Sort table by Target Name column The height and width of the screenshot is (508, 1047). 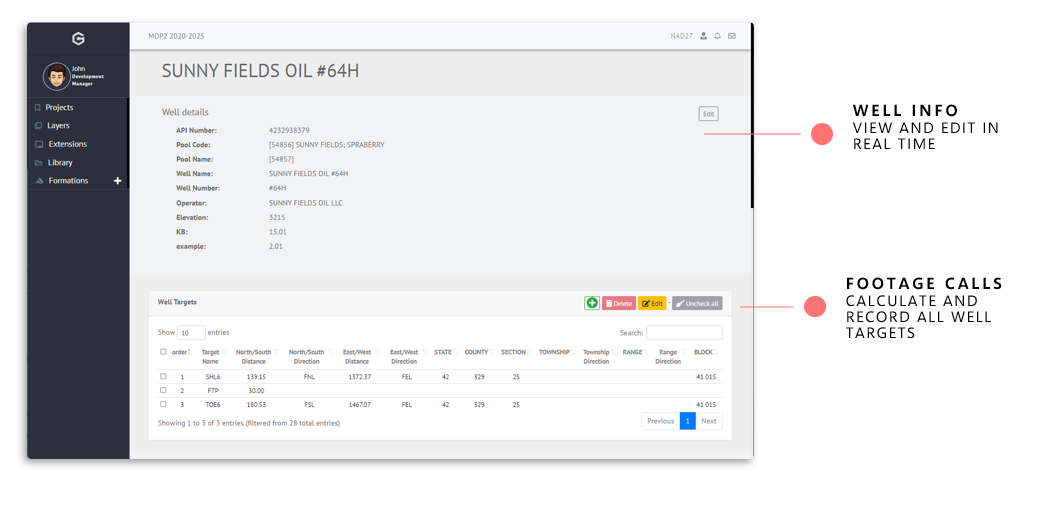(211, 356)
